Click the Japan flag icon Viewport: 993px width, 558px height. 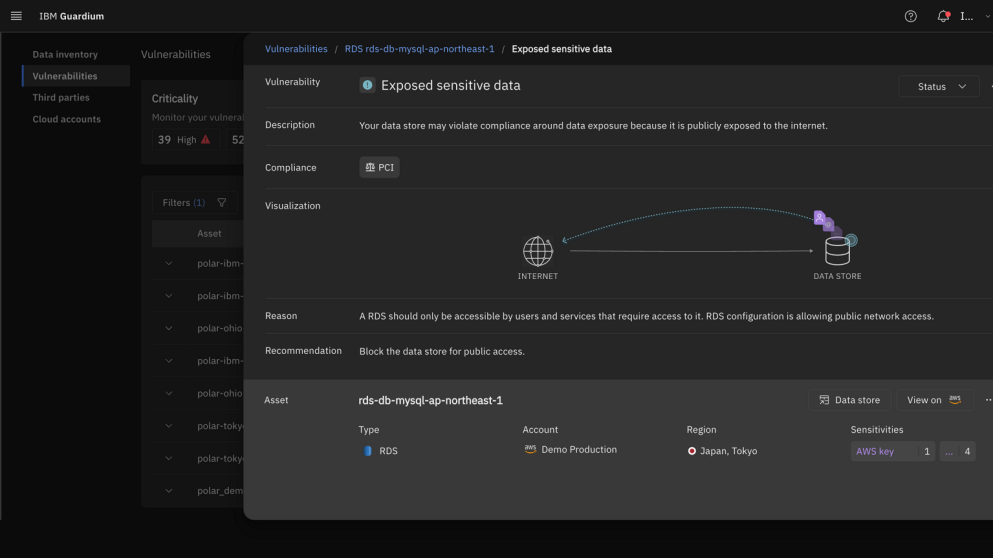[x=692, y=451]
